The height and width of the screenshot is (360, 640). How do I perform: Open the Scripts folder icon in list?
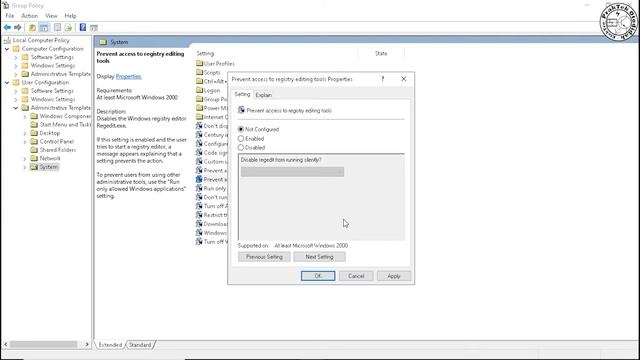[x=199, y=72]
